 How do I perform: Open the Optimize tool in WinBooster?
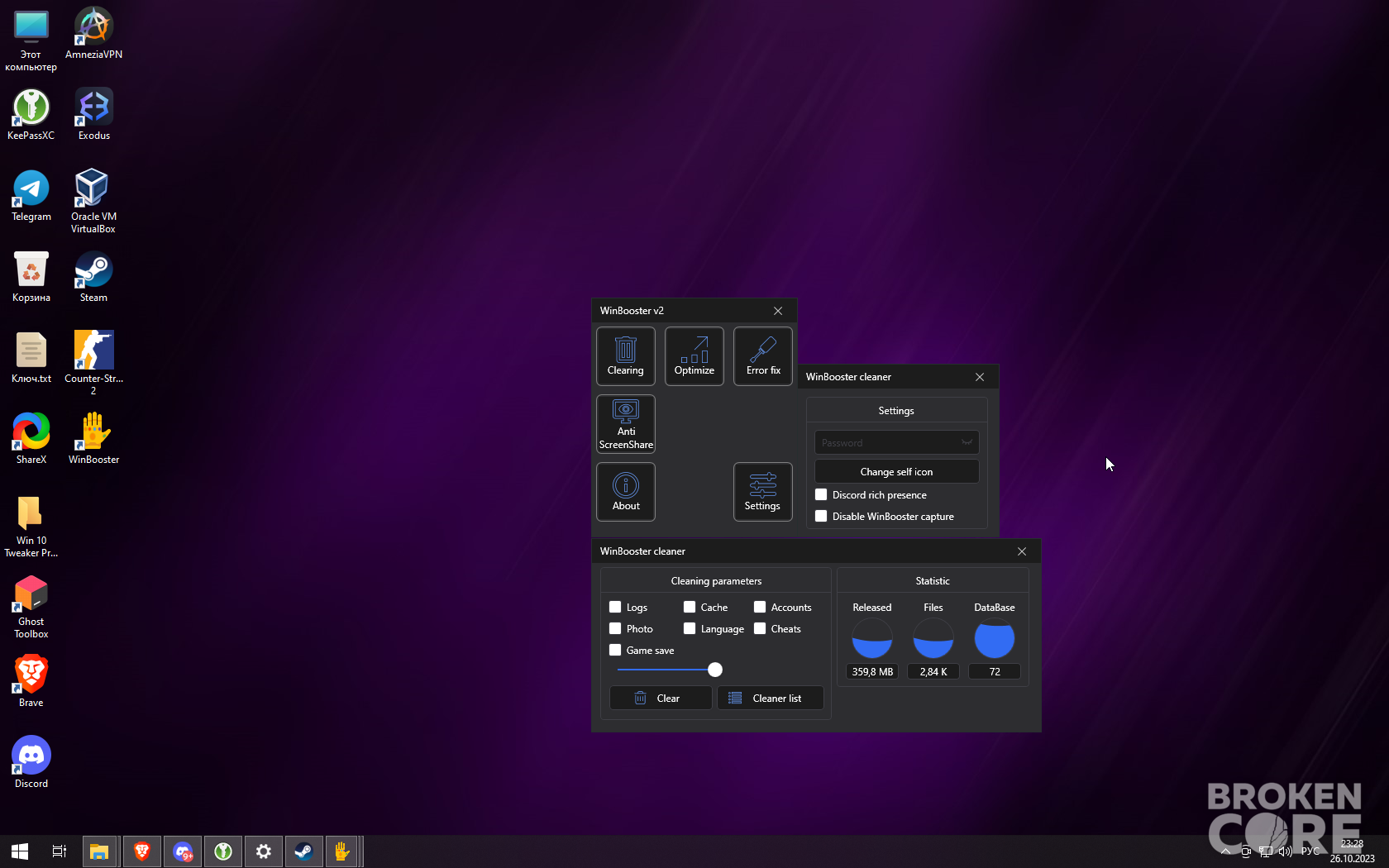(x=694, y=356)
